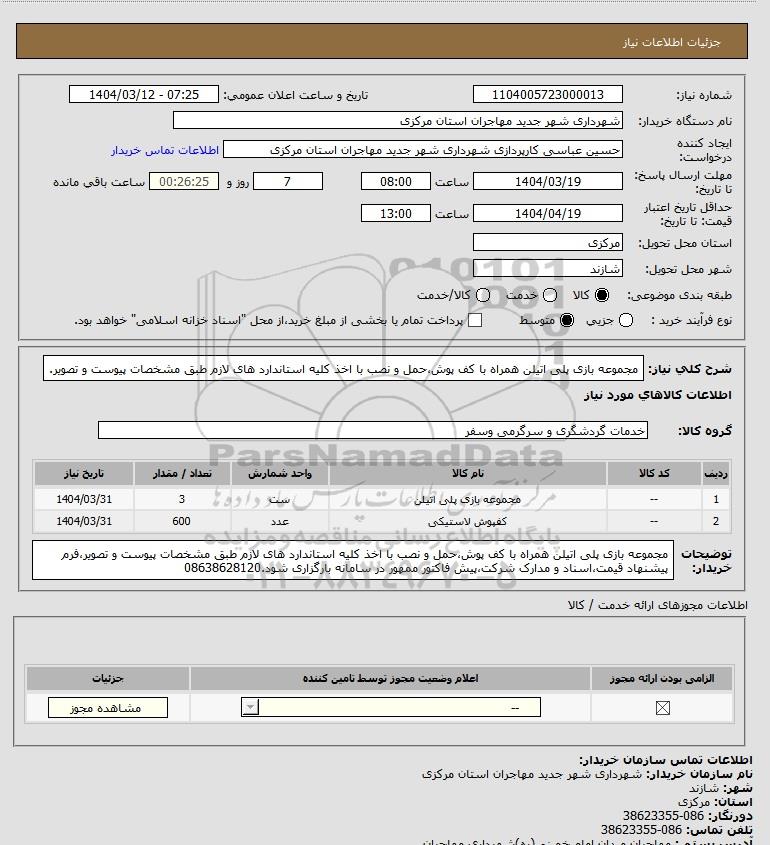The width and height of the screenshot is (770, 845).
Task: Click the delivery province field مرکزی
Action: [547, 243]
